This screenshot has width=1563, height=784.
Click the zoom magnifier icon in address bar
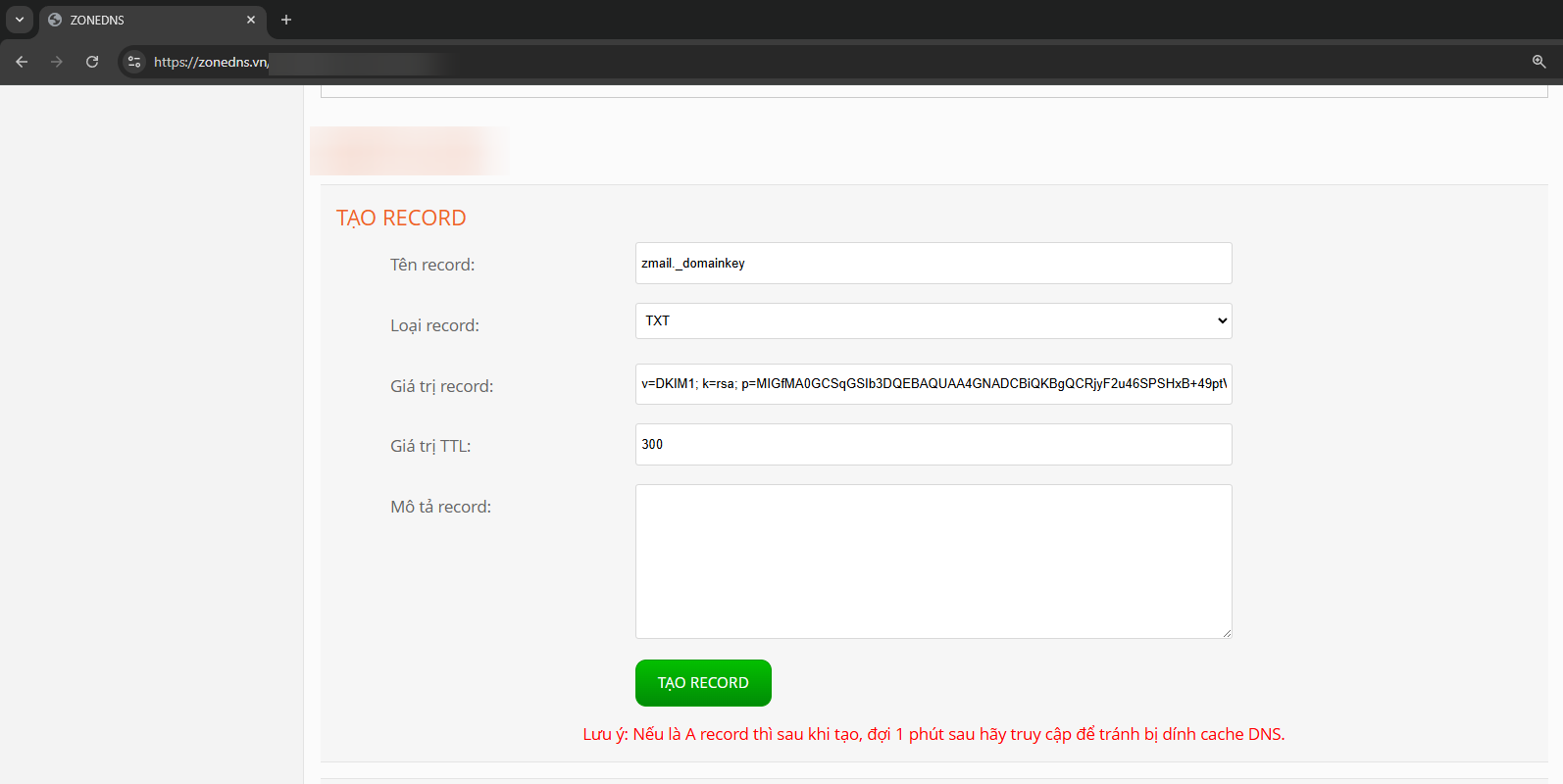(x=1538, y=62)
